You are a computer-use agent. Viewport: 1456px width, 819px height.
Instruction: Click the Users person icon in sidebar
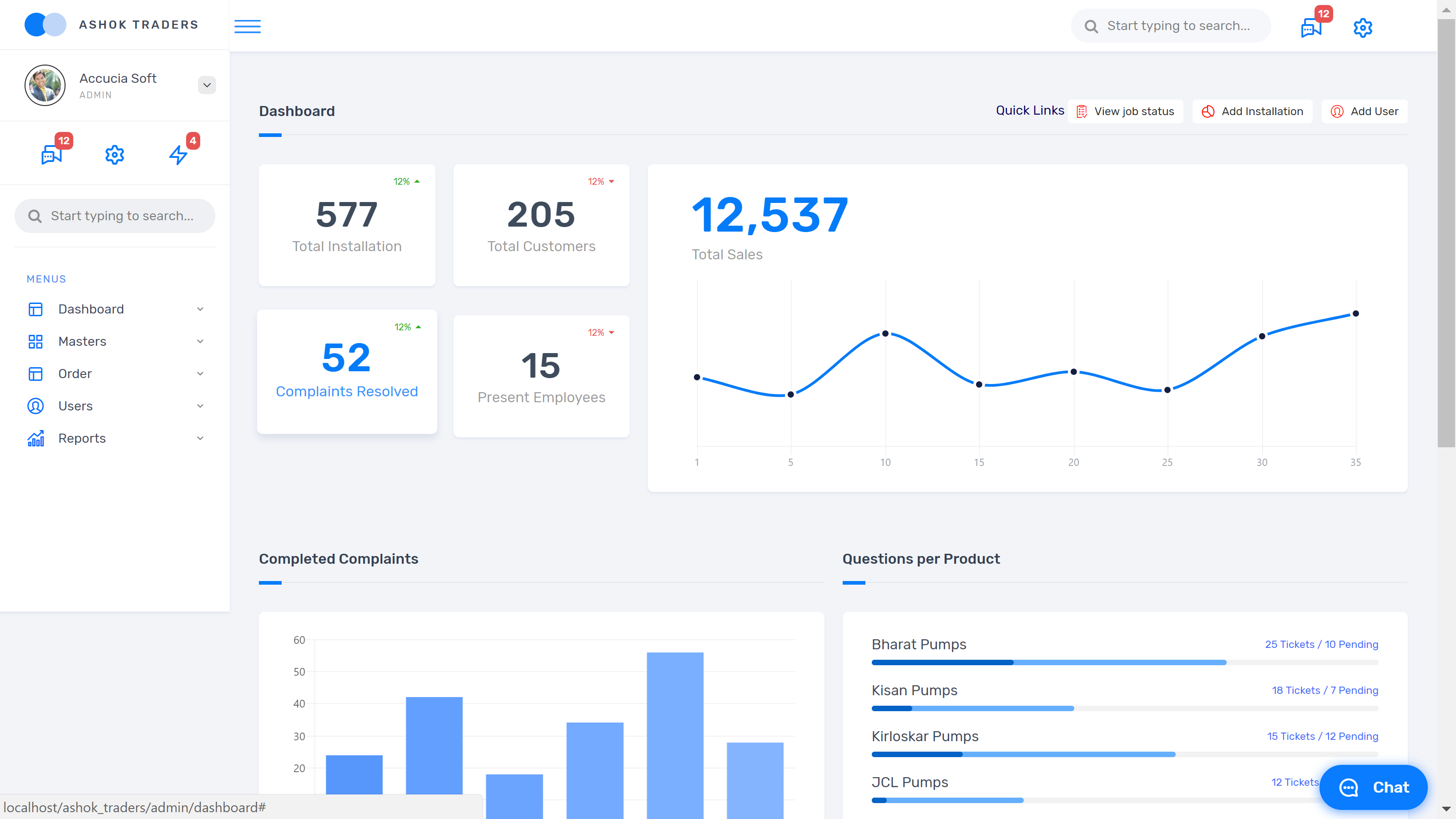[35, 406]
